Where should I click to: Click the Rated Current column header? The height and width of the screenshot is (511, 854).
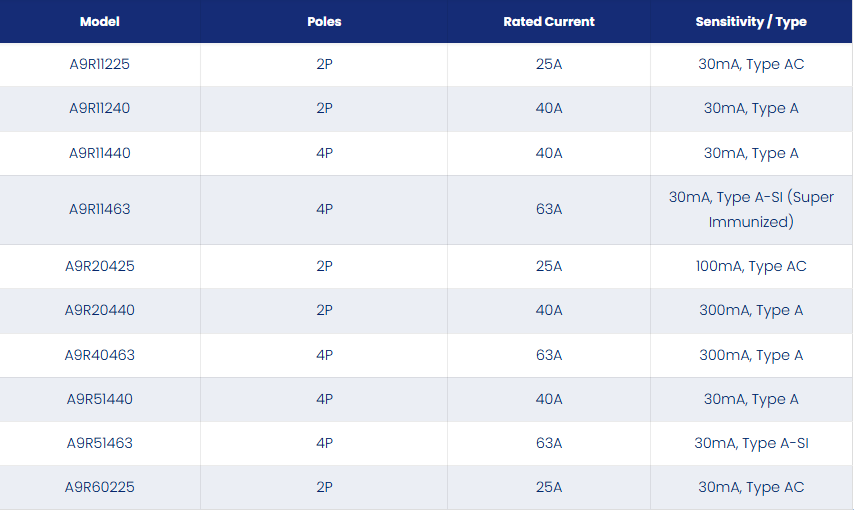pyautogui.click(x=549, y=21)
